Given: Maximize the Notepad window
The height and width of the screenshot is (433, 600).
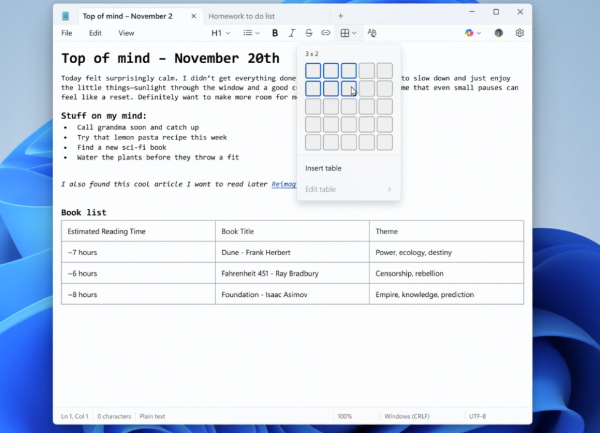Looking at the screenshot, I should click(x=496, y=12).
